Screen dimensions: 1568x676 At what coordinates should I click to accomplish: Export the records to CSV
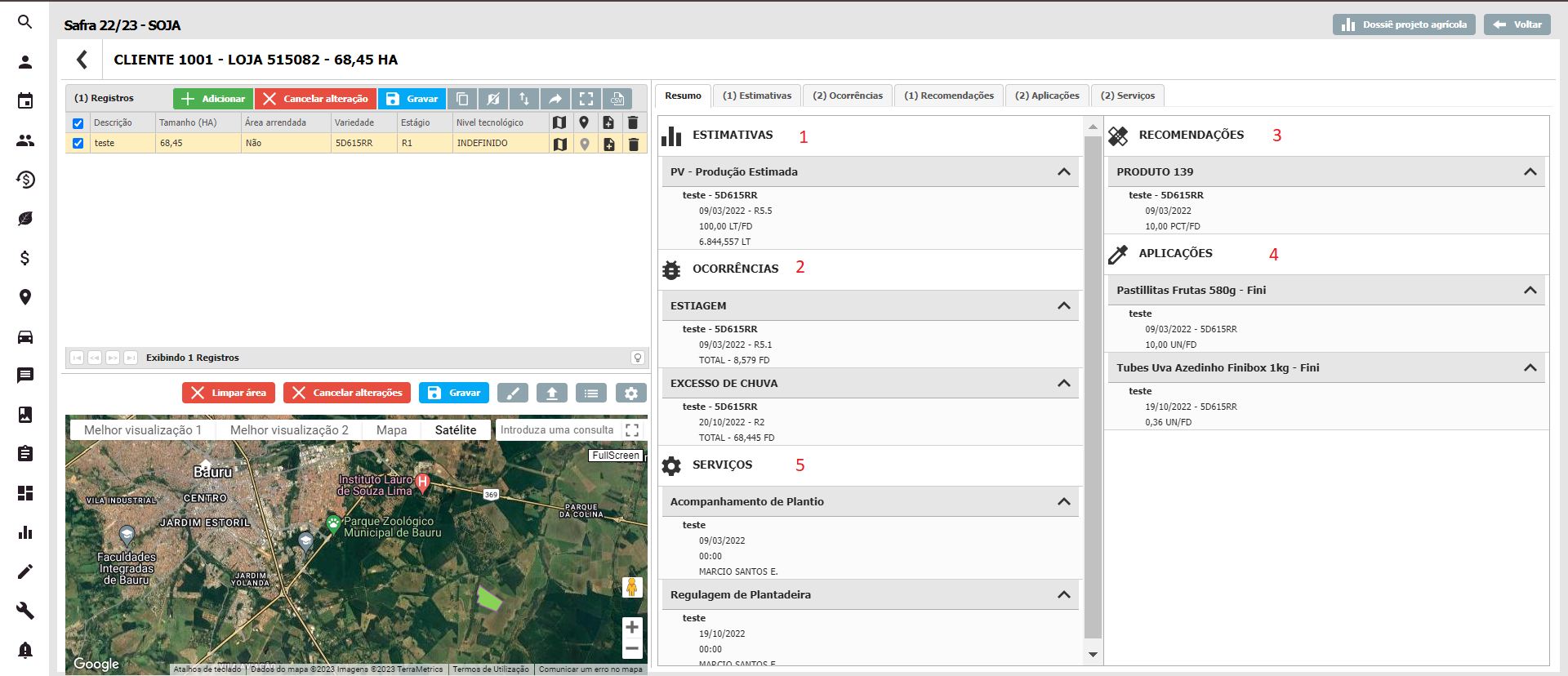coord(617,99)
